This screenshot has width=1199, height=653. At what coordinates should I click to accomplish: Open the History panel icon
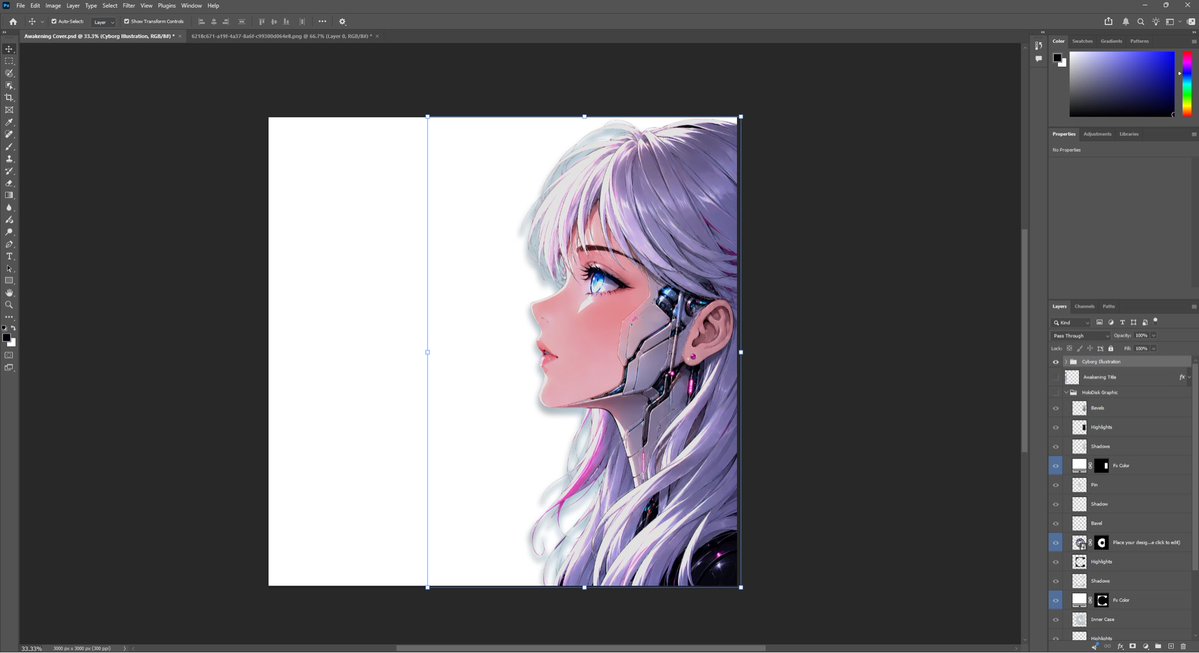(x=1038, y=45)
